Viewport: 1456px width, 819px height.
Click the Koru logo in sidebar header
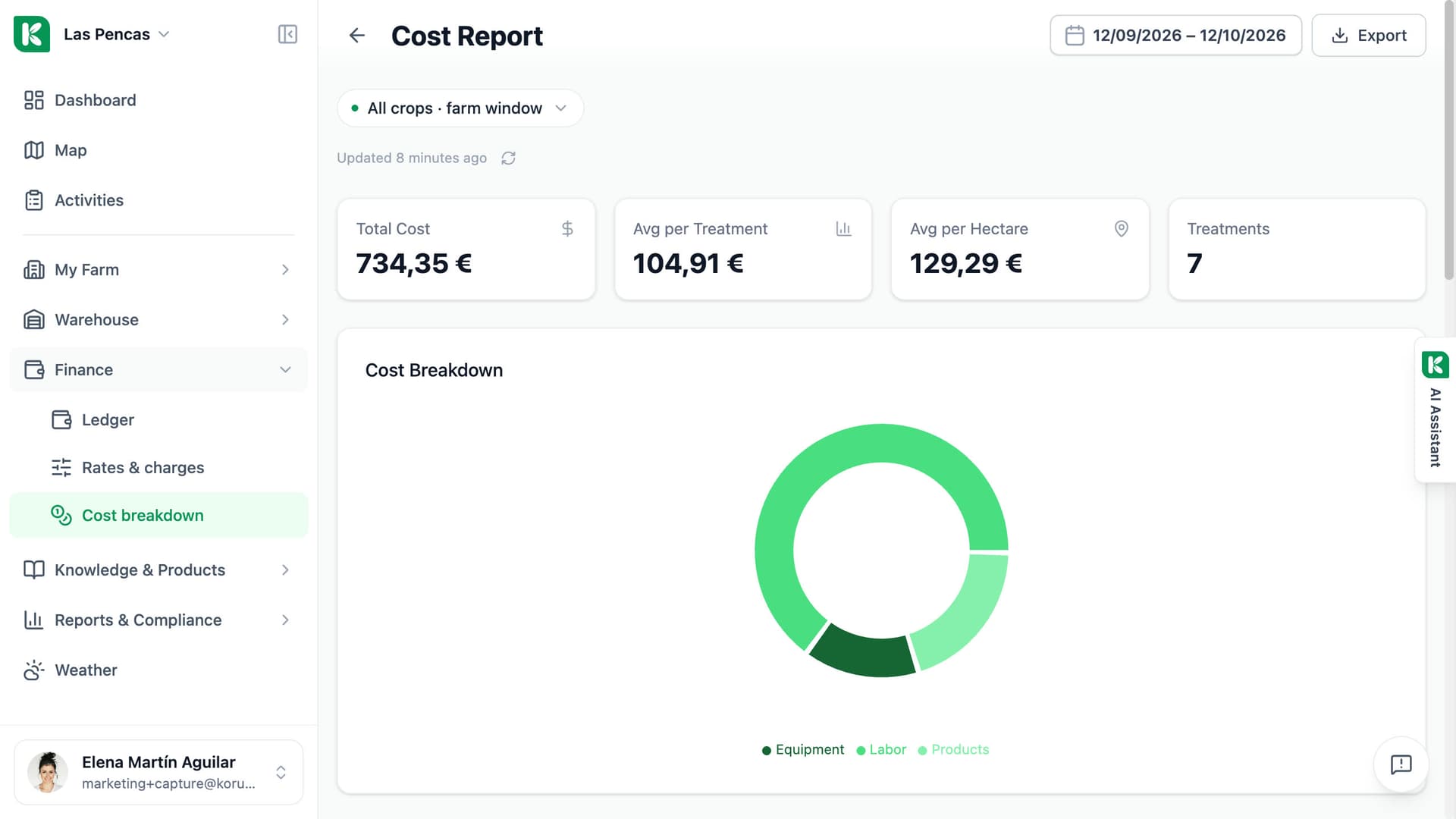pyautogui.click(x=32, y=34)
